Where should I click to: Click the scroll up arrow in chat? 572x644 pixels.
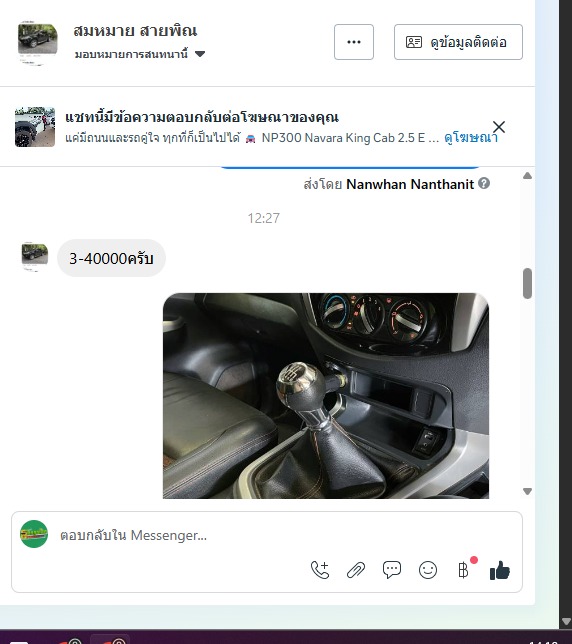pos(528,176)
